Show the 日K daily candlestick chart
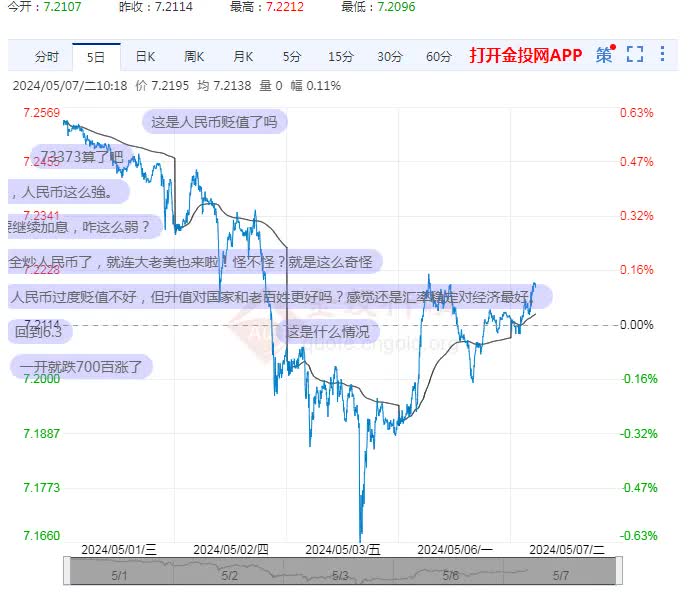Viewport: 692px width, 595px height. [x=145, y=57]
